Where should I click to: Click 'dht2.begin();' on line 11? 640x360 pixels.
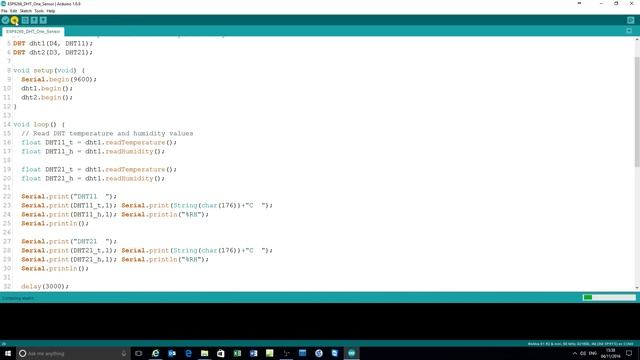tap(47, 97)
